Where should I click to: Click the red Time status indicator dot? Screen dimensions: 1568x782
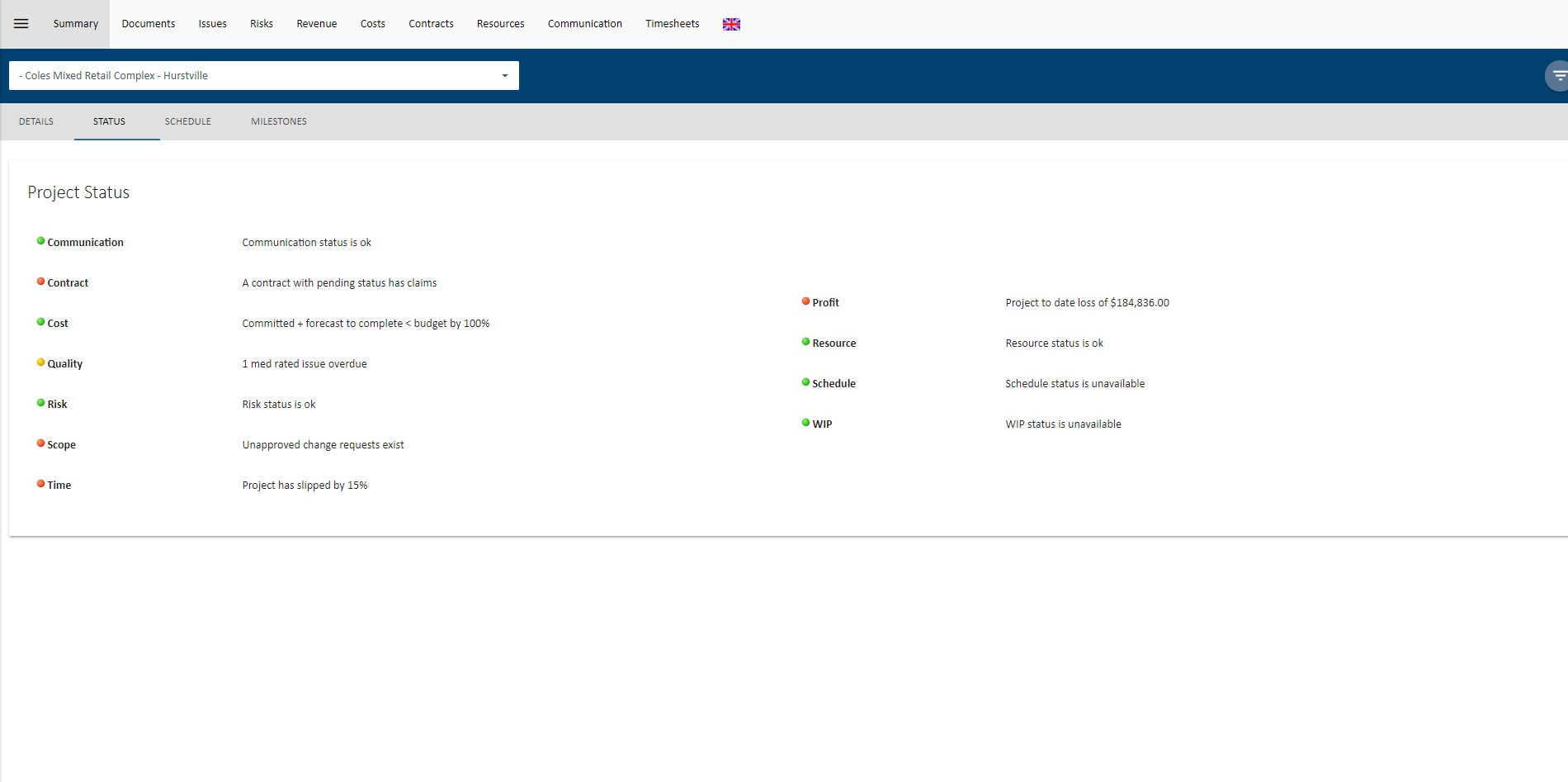[x=40, y=484]
